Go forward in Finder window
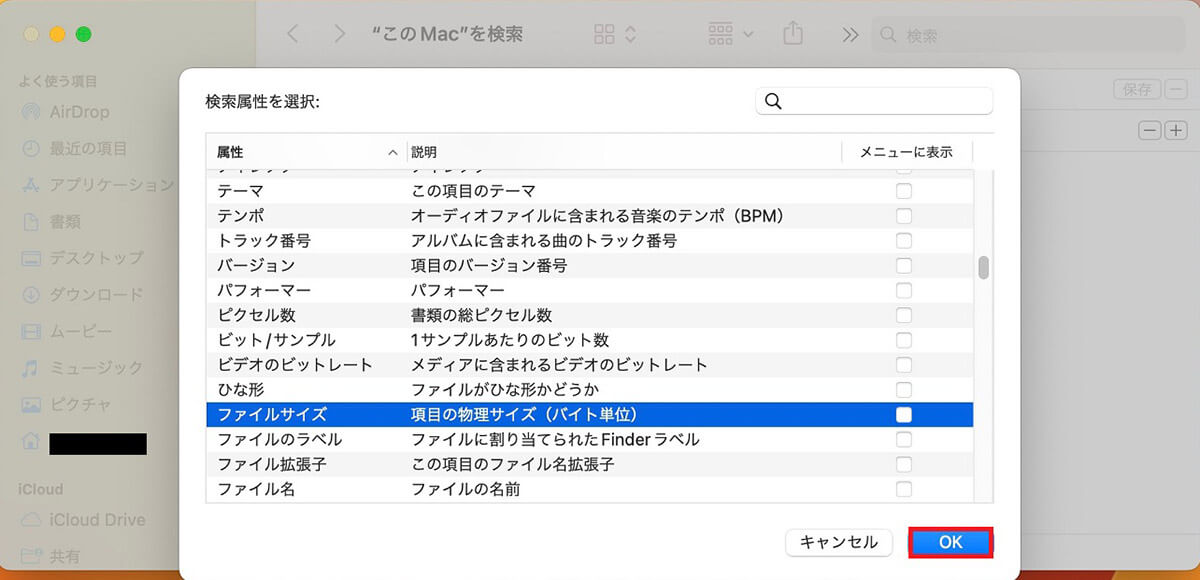The width and height of the screenshot is (1200, 580). tap(340, 34)
